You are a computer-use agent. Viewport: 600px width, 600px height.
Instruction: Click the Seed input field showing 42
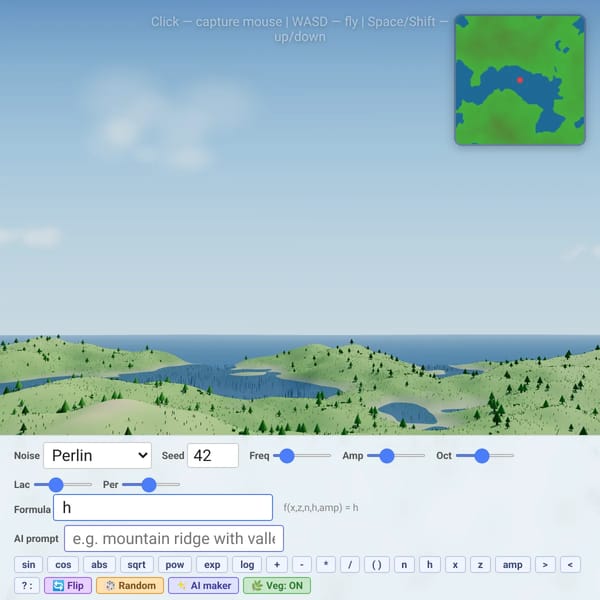(213, 455)
